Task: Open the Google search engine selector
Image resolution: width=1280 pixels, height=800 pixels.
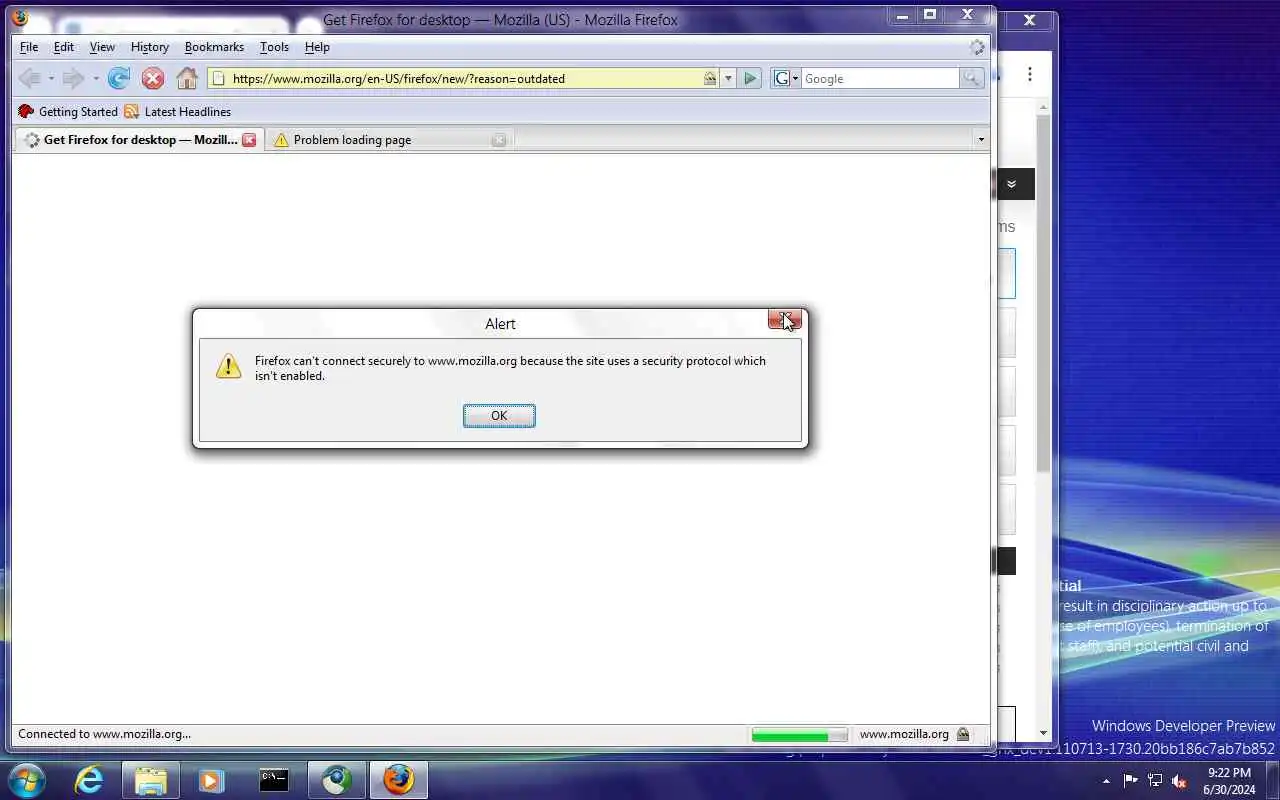Action: [x=787, y=78]
